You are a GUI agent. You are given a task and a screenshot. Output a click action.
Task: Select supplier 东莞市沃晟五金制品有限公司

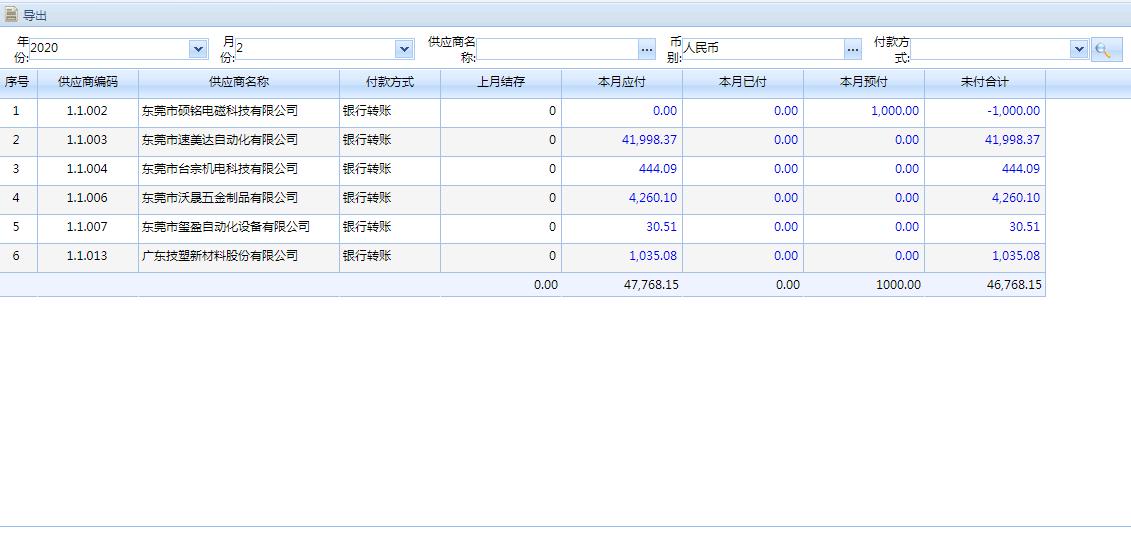220,198
